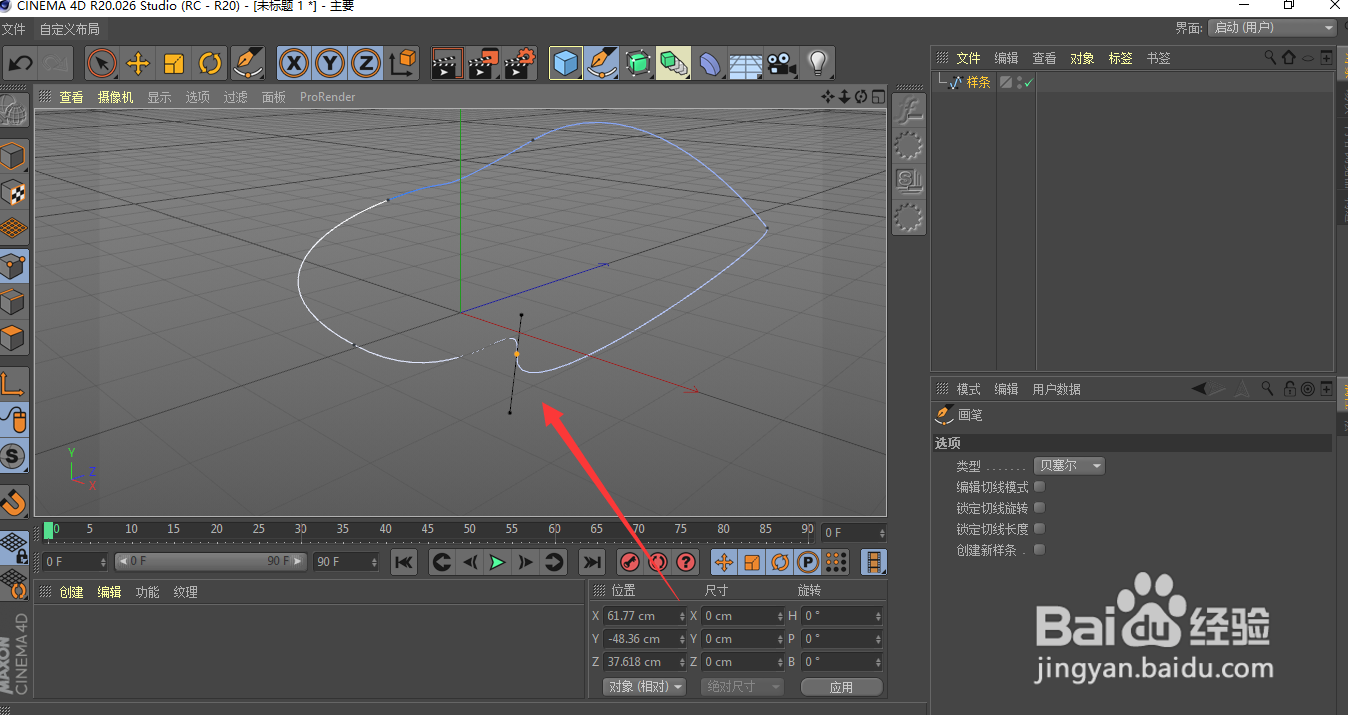Toggle 样条 object visibility dots
The image size is (1348, 715).
(x=1019, y=82)
